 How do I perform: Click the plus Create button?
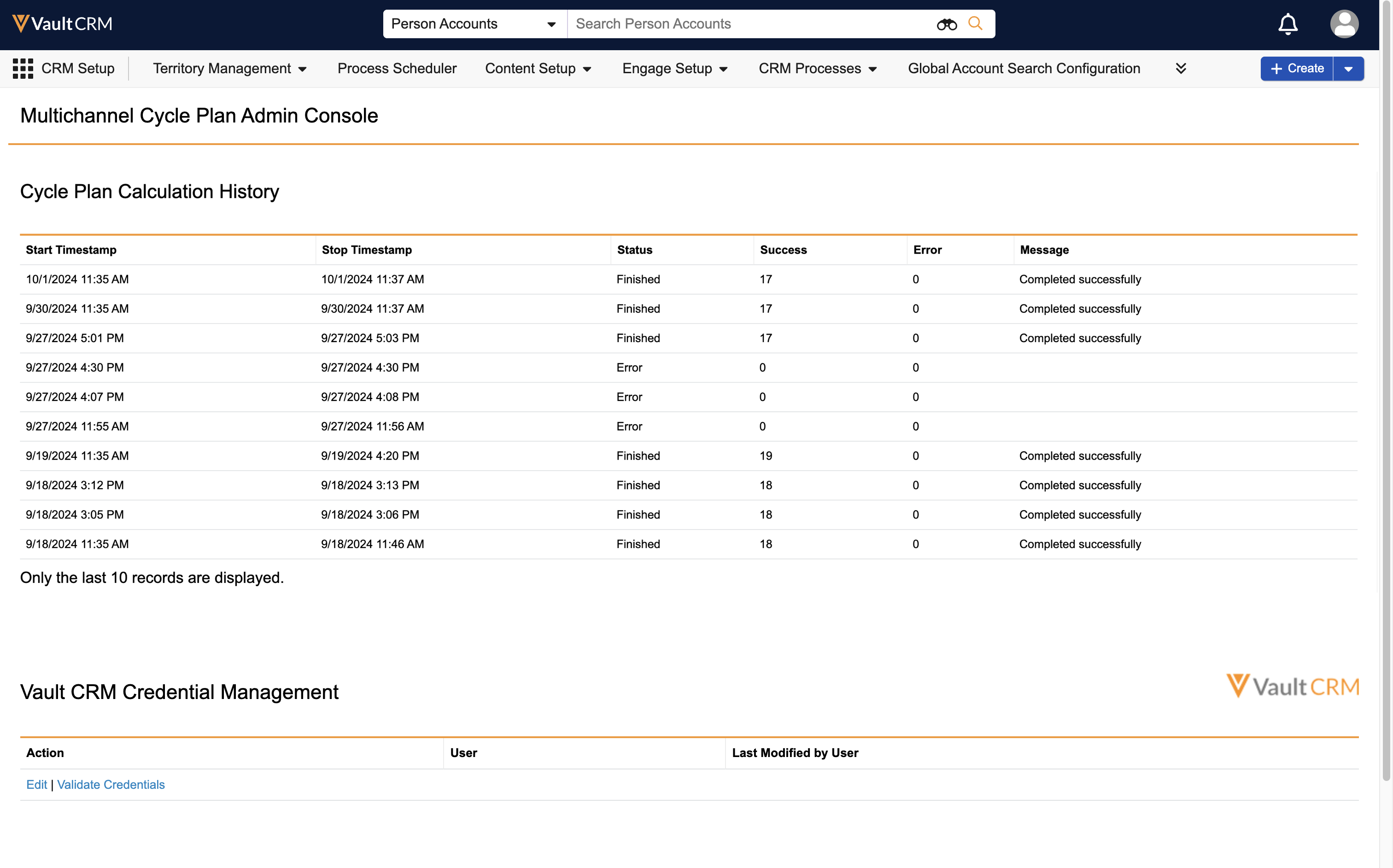point(1297,68)
